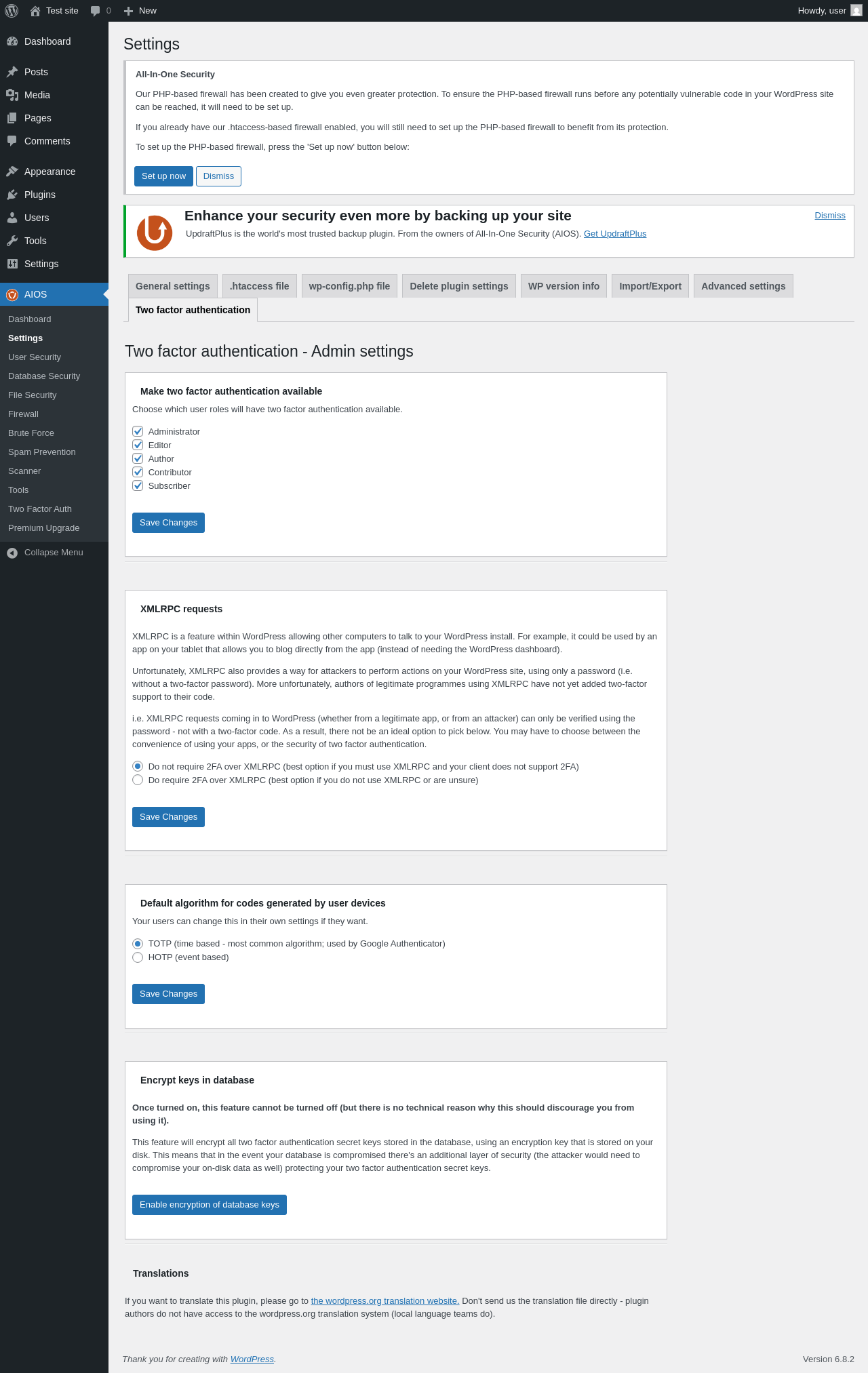Click the Pages icon in sidebar
Viewport: 868px width, 1373px height.
(12, 118)
